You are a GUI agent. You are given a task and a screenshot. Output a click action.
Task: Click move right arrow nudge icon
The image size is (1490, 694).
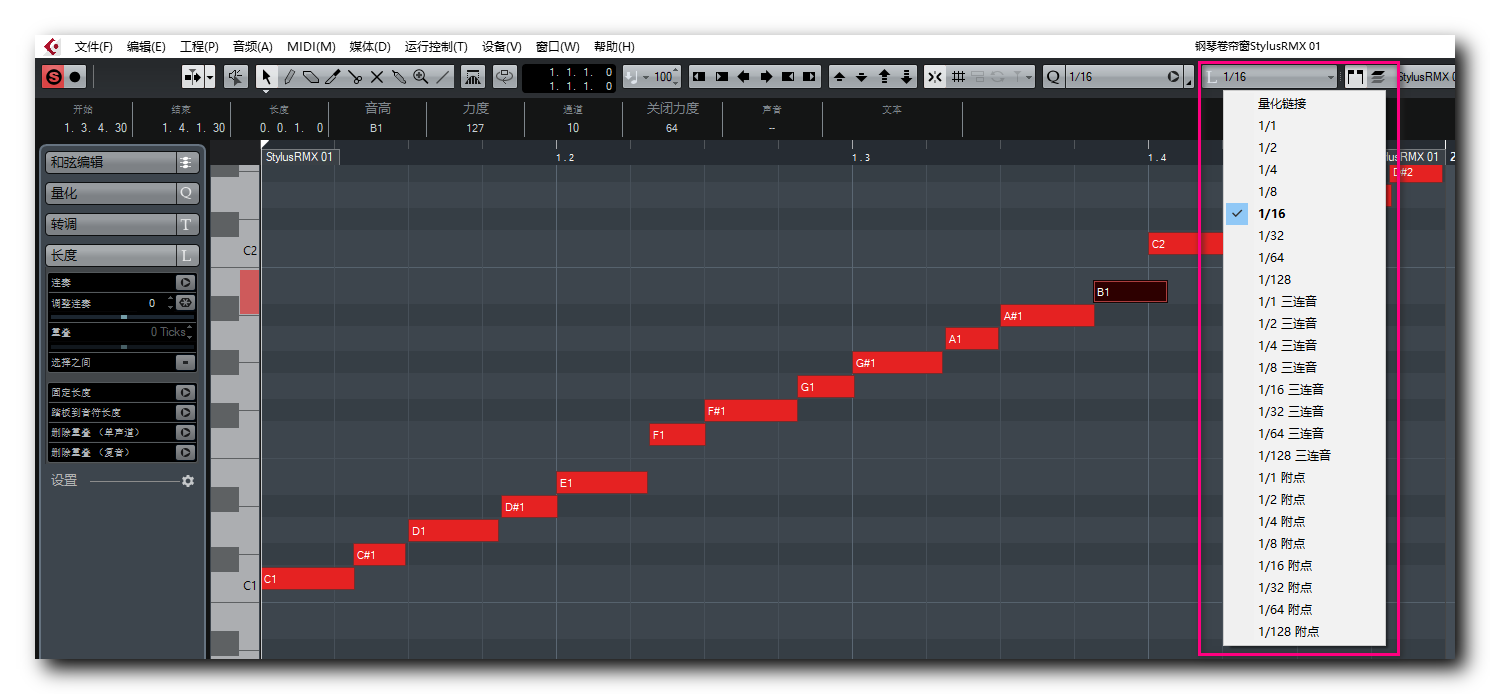765,76
